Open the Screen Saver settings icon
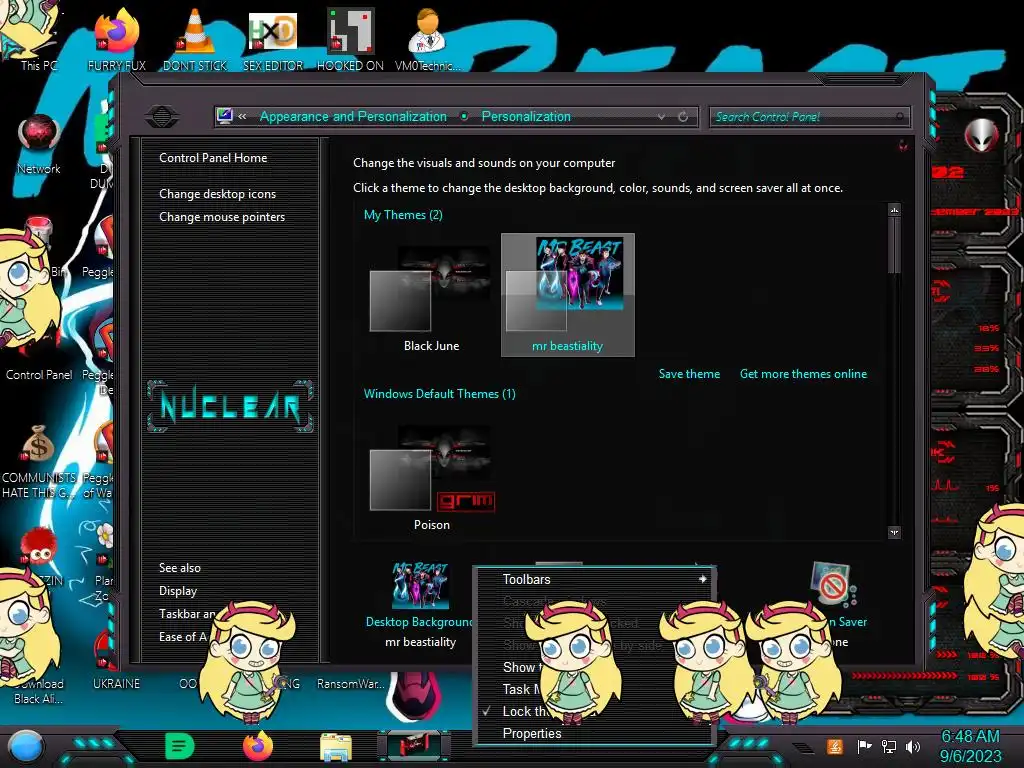Image resolution: width=1024 pixels, height=768 pixels. point(832,584)
